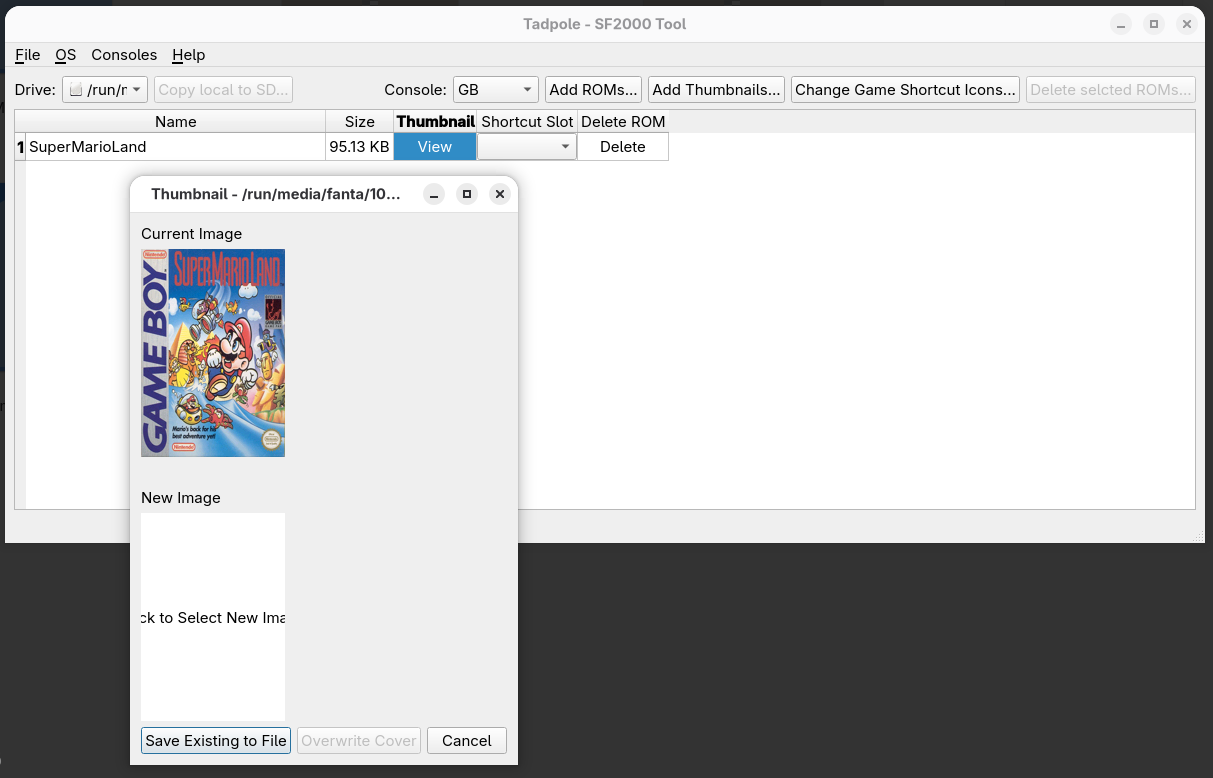Minimize the Thumbnail dialog window
Image resolution: width=1213 pixels, height=778 pixels.
(434, 194)
